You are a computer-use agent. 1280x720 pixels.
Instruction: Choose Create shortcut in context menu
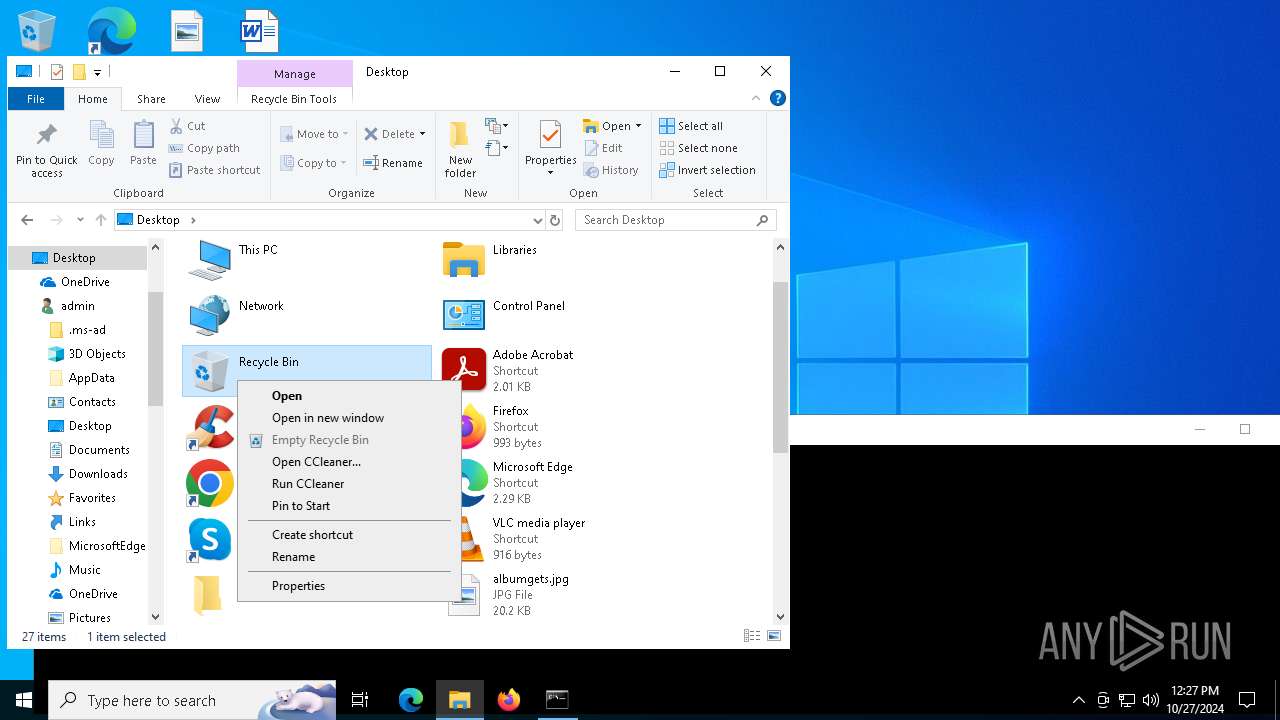pos(349,535)
